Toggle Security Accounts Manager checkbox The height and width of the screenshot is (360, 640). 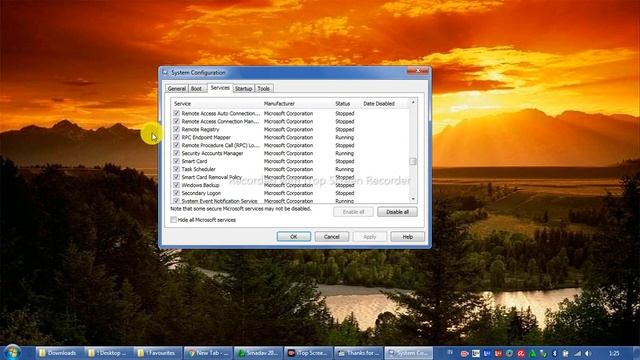176,153
